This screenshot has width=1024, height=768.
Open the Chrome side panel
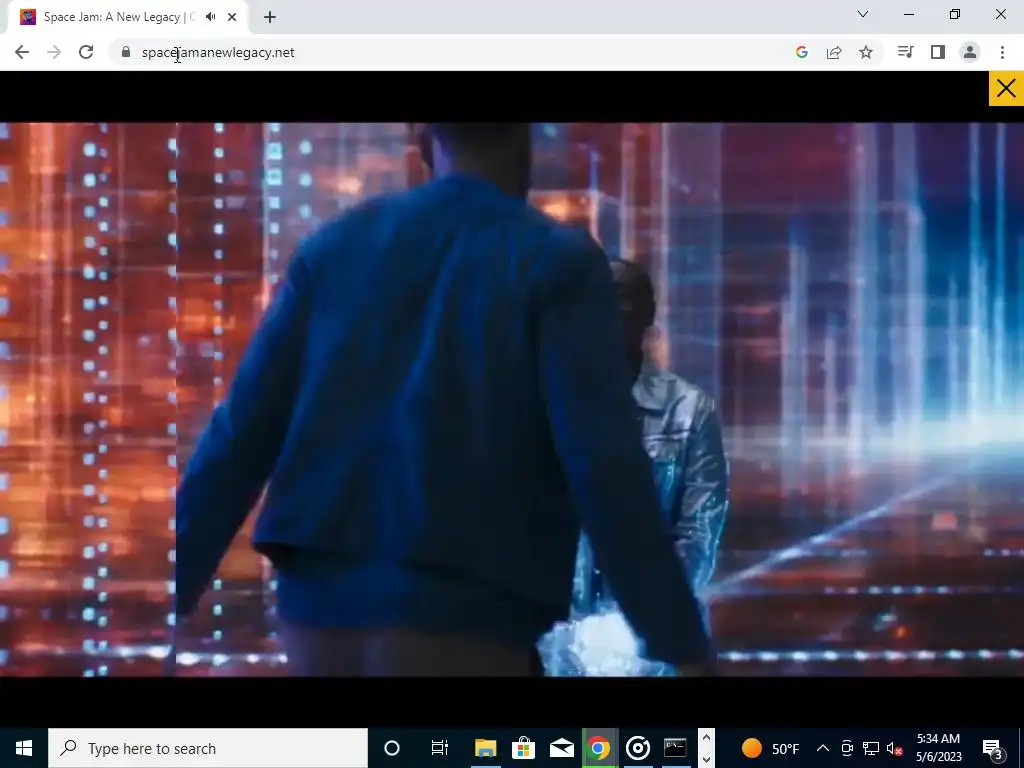point(938,52)
